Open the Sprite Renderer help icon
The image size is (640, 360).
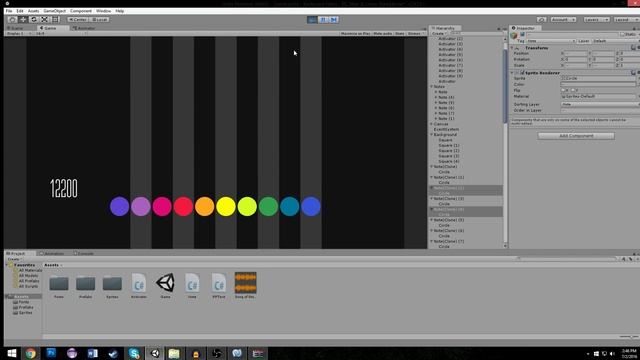pyautogui.click(x=633, y=73)
